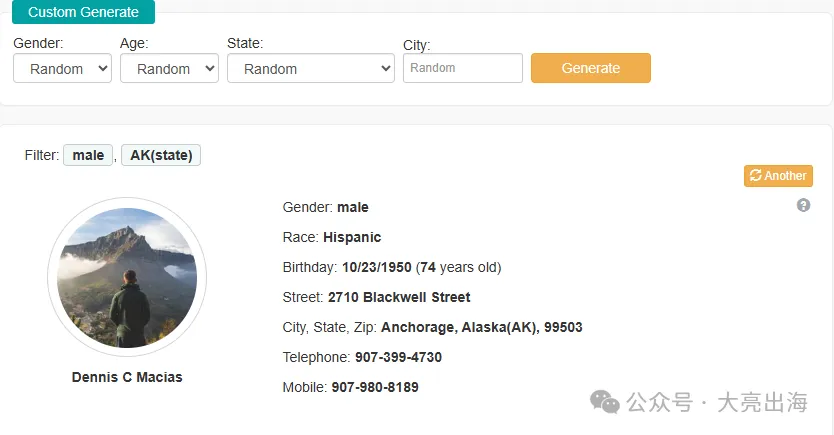Open the Age dropdown list
This screenshot has width=834, height=435.
[x=169, y=69]
